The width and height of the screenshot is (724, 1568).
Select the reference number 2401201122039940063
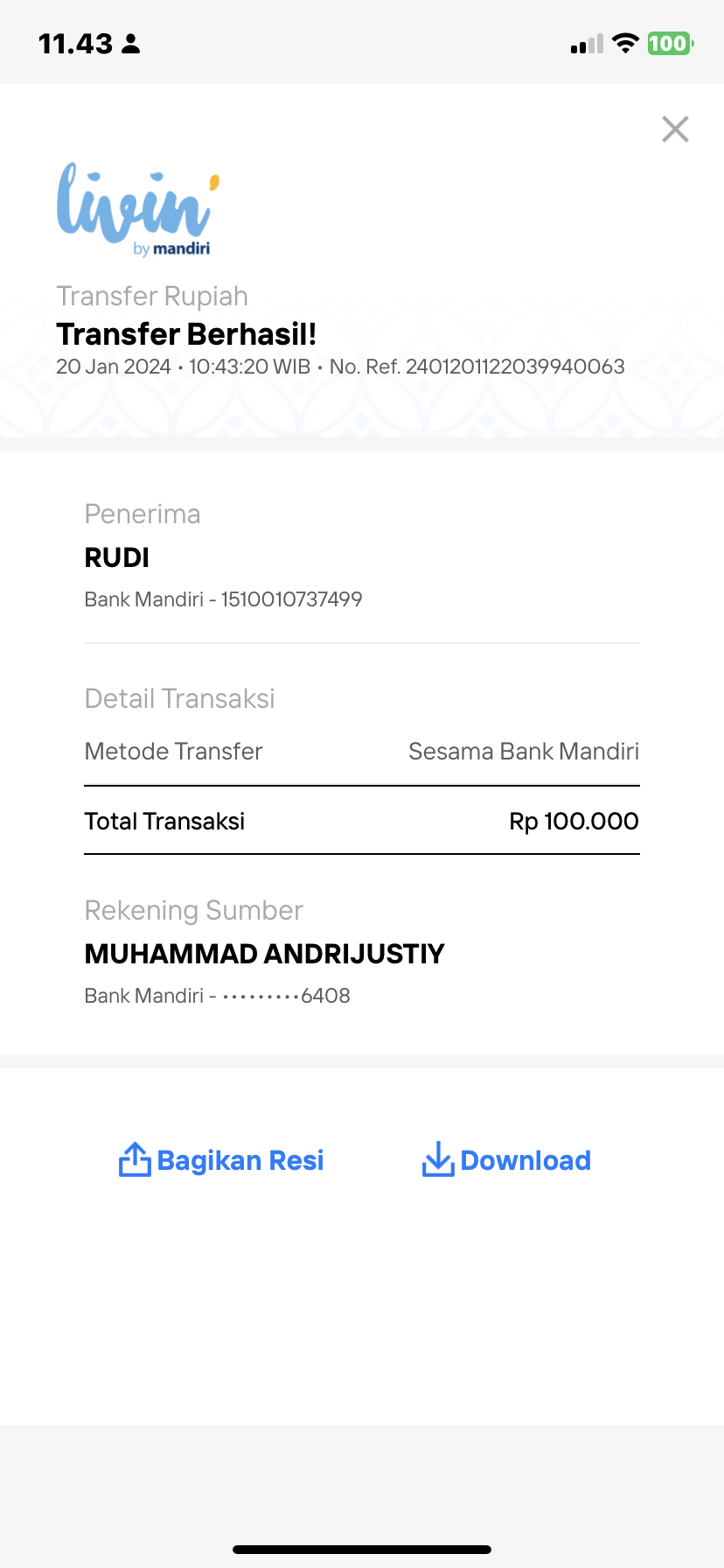click(x=515, y=367)
